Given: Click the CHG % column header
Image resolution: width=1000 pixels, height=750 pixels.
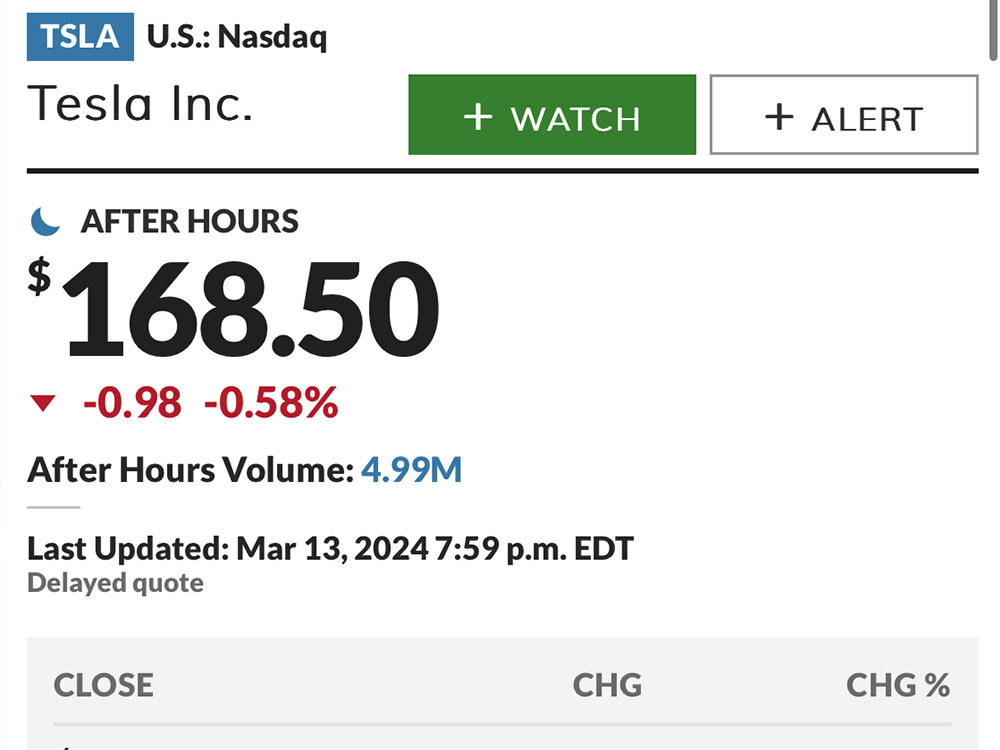Looking at the screenshot, I should 898,685.
